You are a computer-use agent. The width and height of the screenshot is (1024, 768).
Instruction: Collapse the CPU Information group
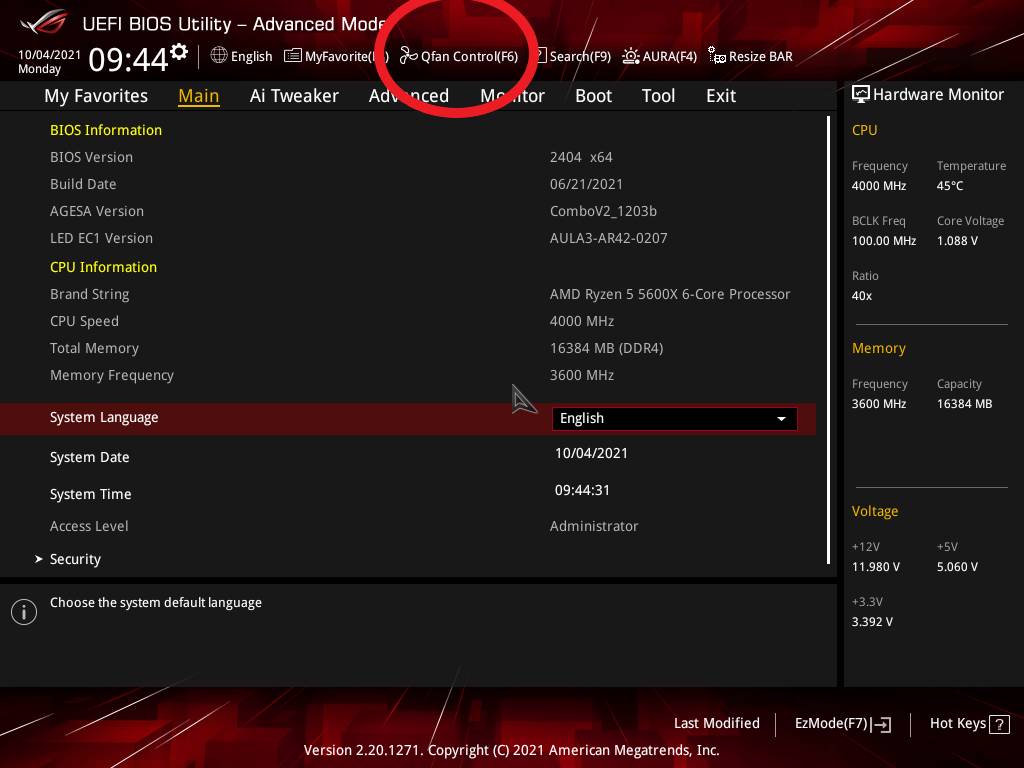click(103, 267)
